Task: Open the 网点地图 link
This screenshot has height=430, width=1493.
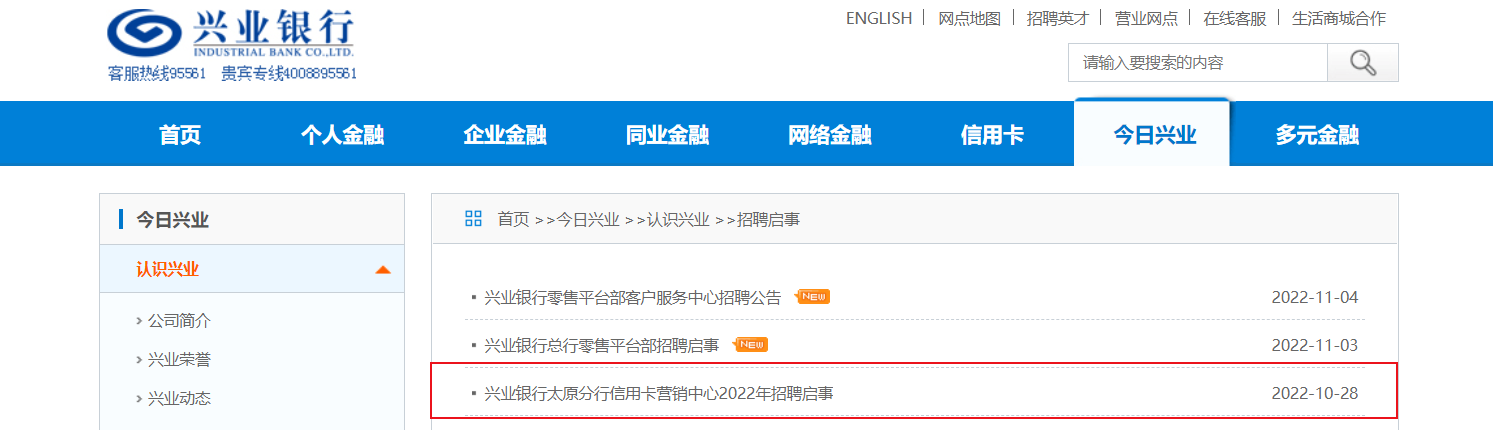Action: (969, 18)
